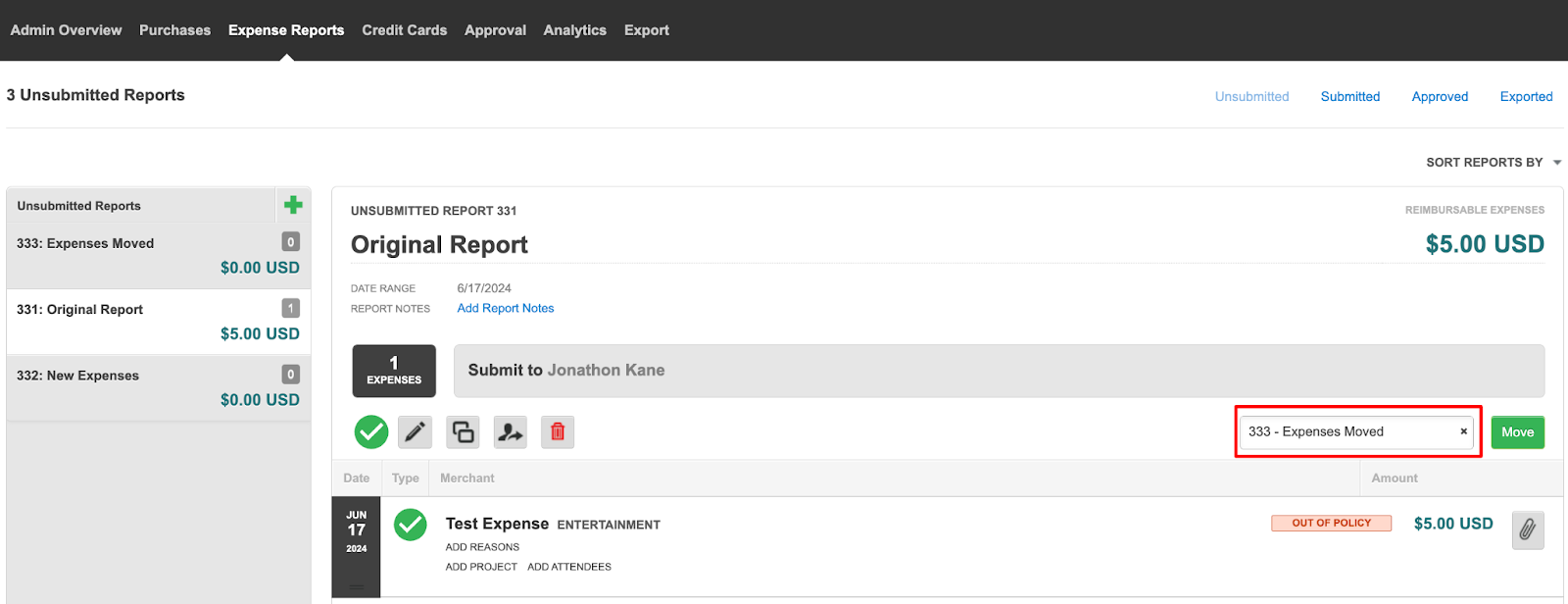The height and width of the screenshot is (604, 1568).
Task: Click Submit to Jonathon Kane bar
Action: point(999,371)
